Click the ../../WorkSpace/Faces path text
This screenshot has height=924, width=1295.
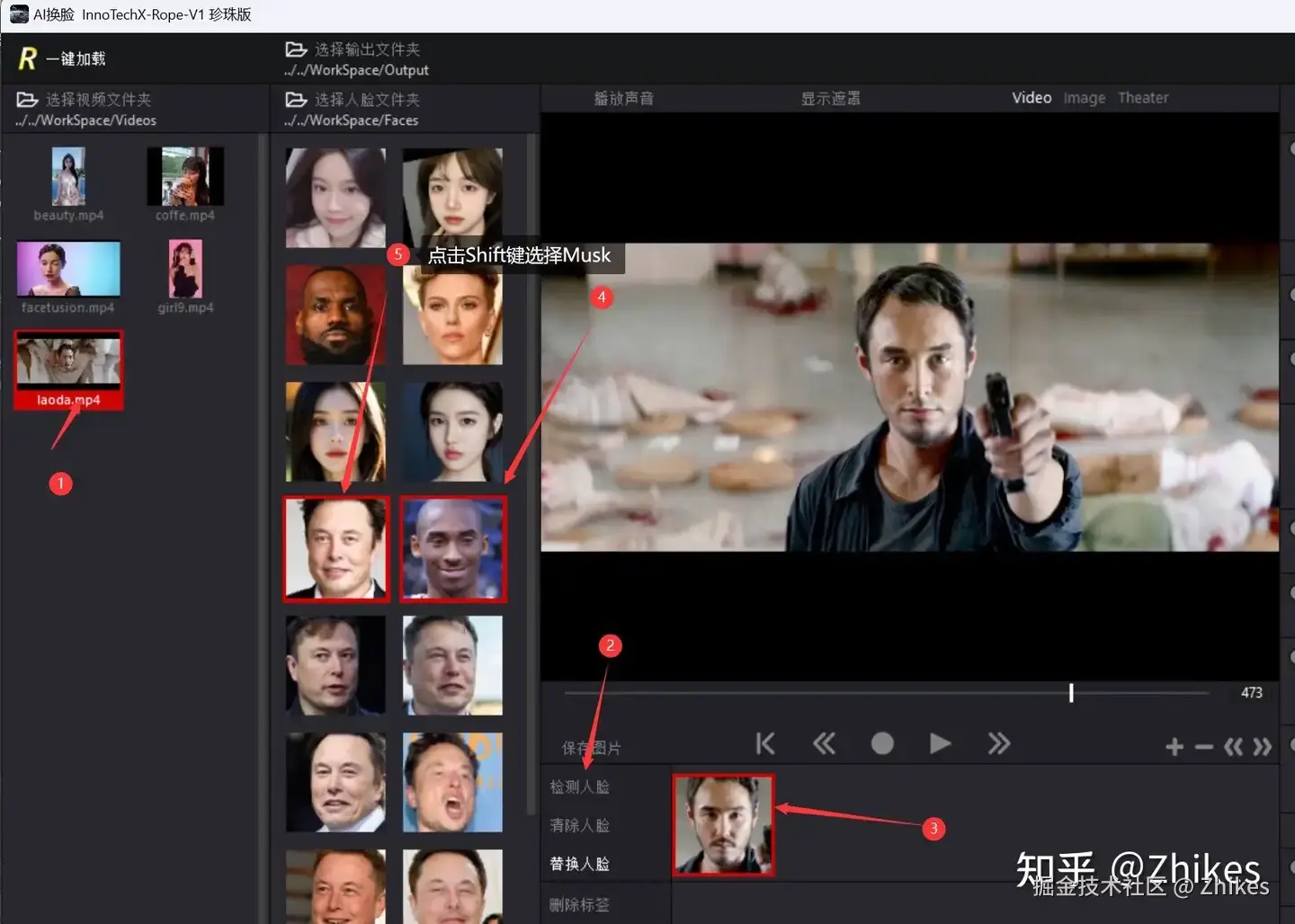[351, 120]
